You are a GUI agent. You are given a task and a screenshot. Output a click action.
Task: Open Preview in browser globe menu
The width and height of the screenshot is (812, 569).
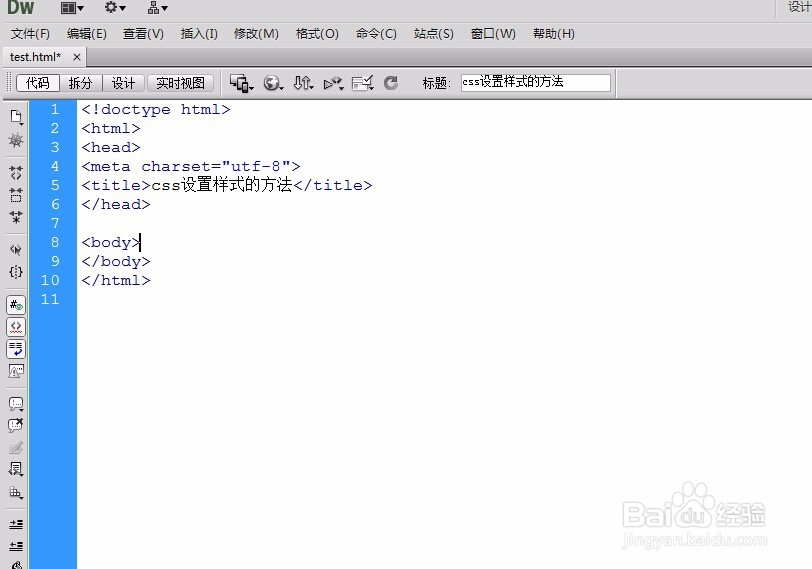click(x=273, y=83)
